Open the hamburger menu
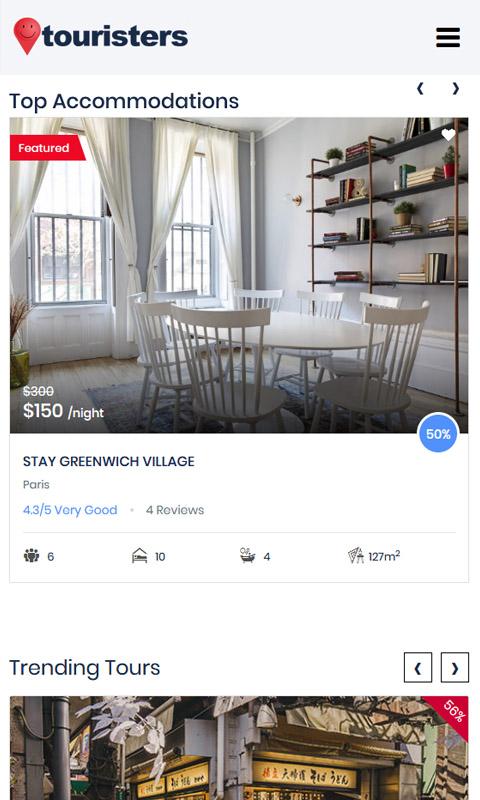Image resolution: width=480 pixels, height=800 pixels. [x=448, y=37]
